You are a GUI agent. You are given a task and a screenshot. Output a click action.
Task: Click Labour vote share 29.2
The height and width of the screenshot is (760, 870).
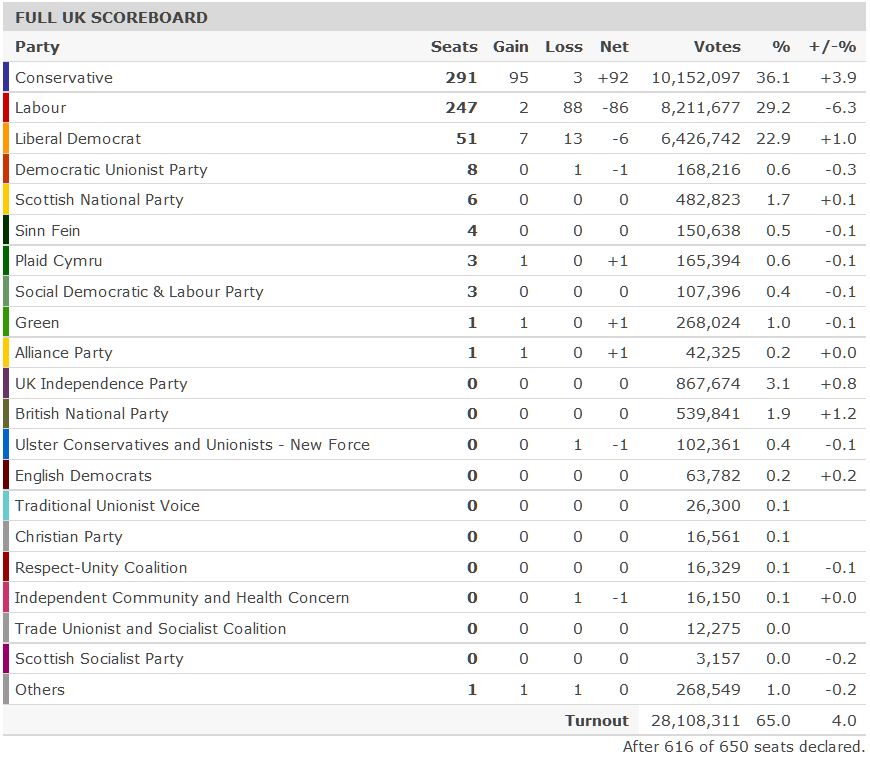773,108
